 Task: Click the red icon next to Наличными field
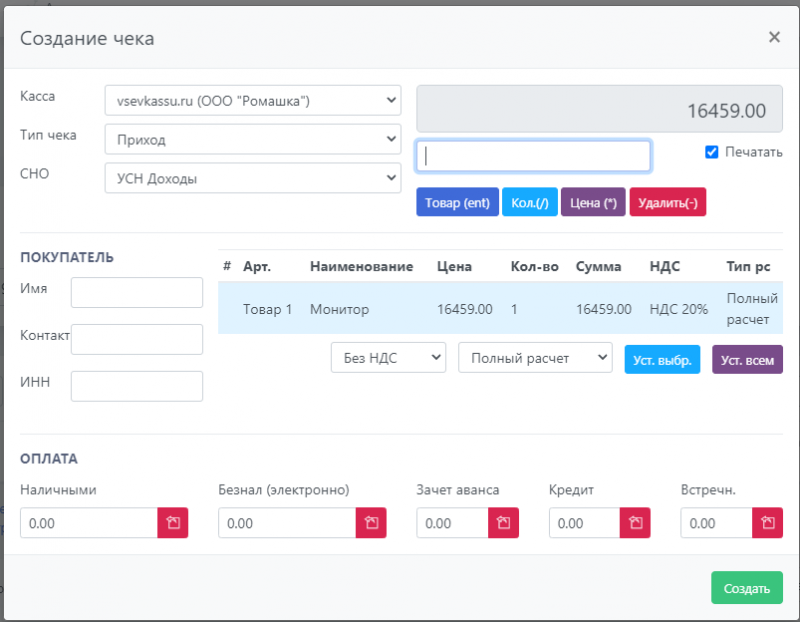(172, 523)
